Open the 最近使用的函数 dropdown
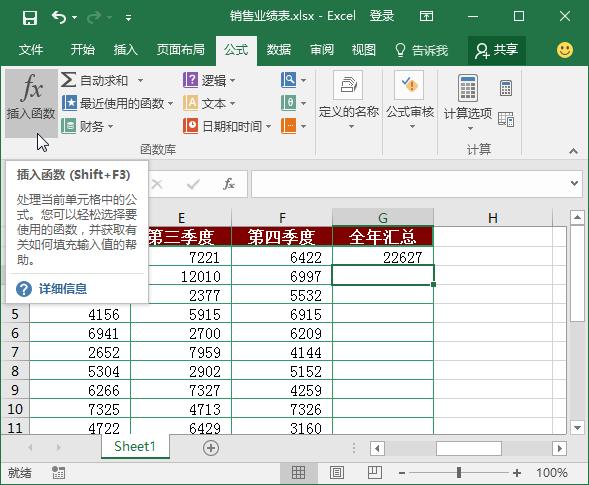This screenshot has width=589, height=485. click(x=117, y=103)
